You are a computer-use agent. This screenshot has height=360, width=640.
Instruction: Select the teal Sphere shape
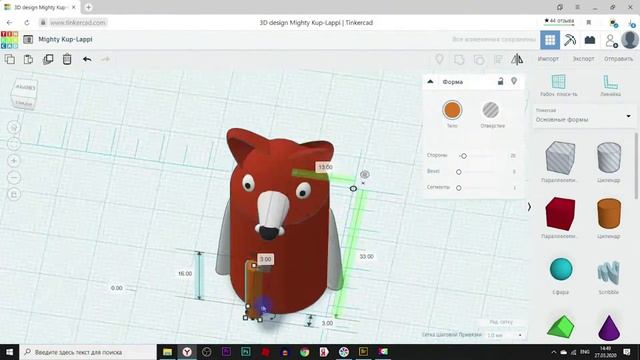pyautogui.click(x=561, y=269)
